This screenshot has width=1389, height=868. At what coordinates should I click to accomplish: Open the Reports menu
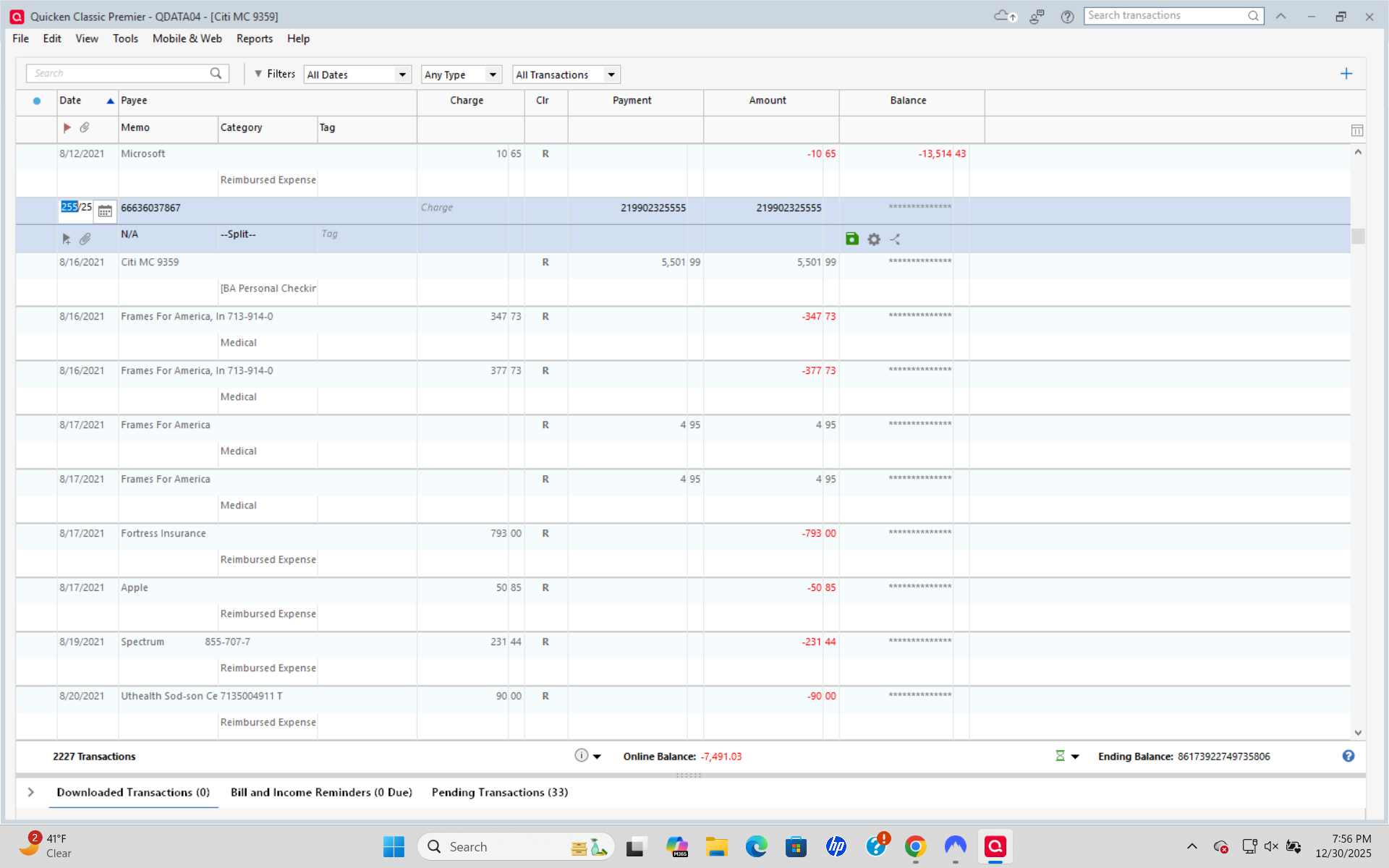coord(254,39)
